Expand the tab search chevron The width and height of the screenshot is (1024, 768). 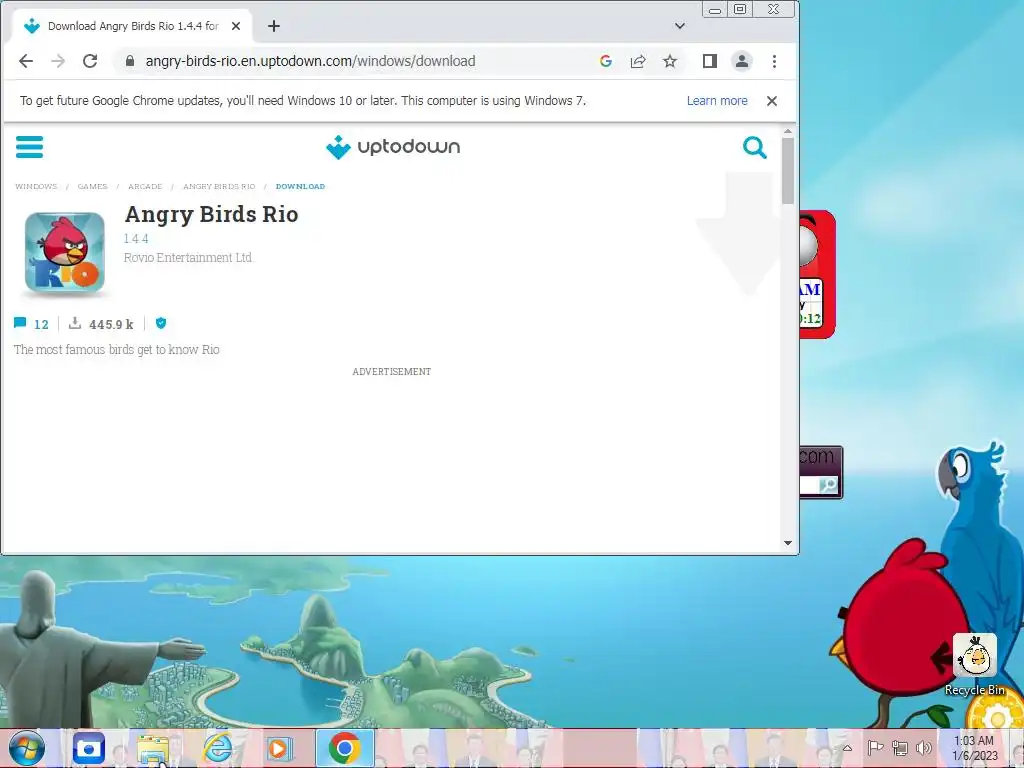point(680,26)
